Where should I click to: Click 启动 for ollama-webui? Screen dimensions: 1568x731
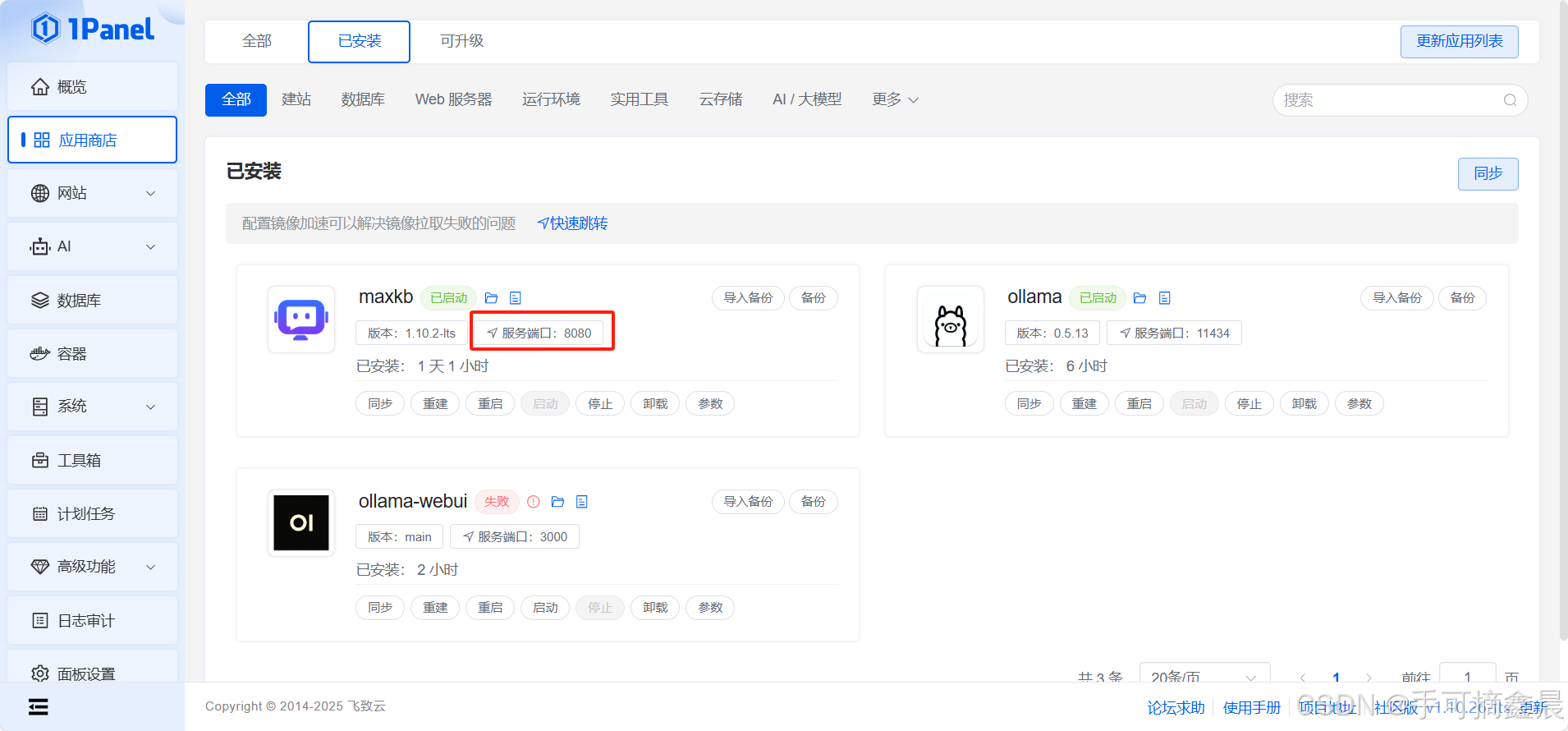pos(545,608)
